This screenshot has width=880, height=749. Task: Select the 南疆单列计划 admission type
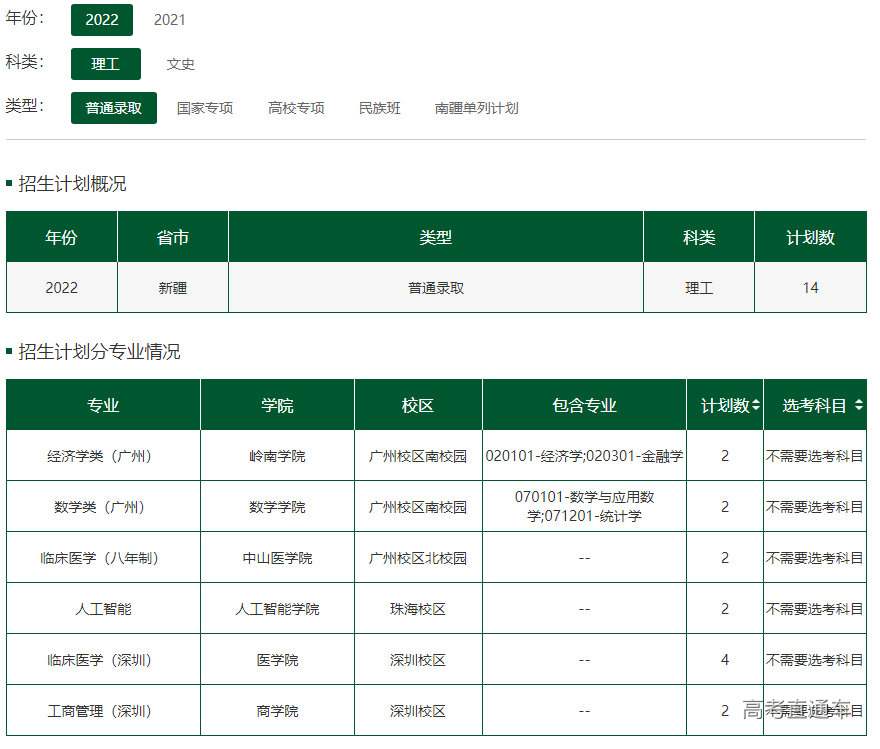pos(476,108)
